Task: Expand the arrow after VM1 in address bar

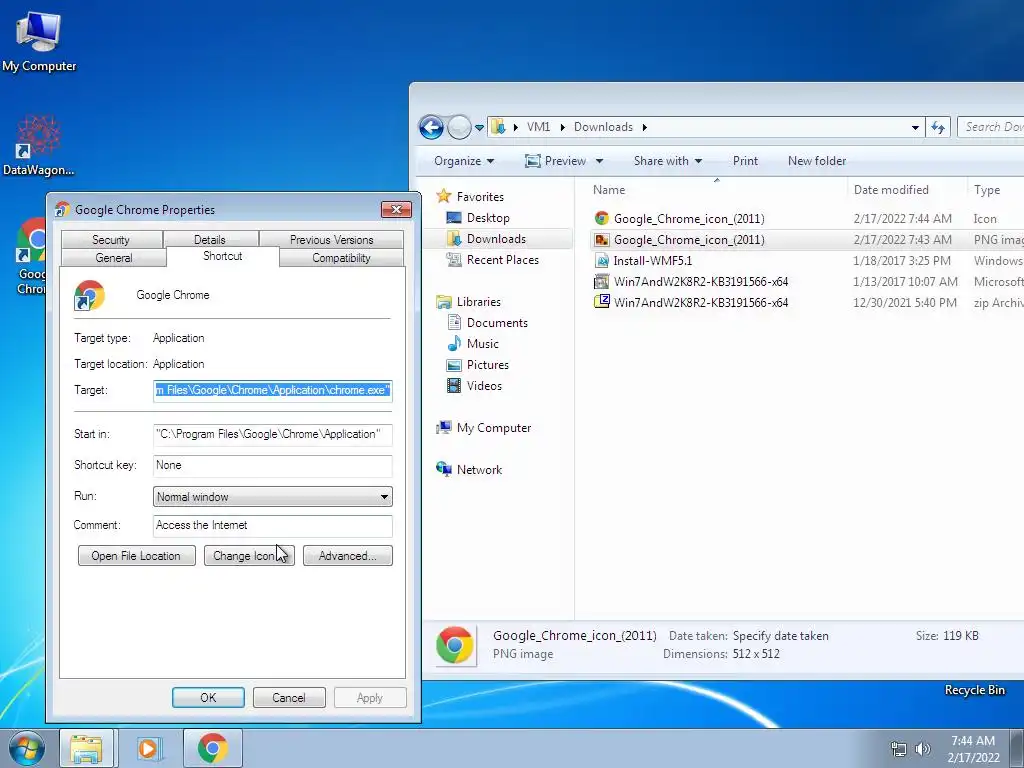Action: tap(562, 127)
